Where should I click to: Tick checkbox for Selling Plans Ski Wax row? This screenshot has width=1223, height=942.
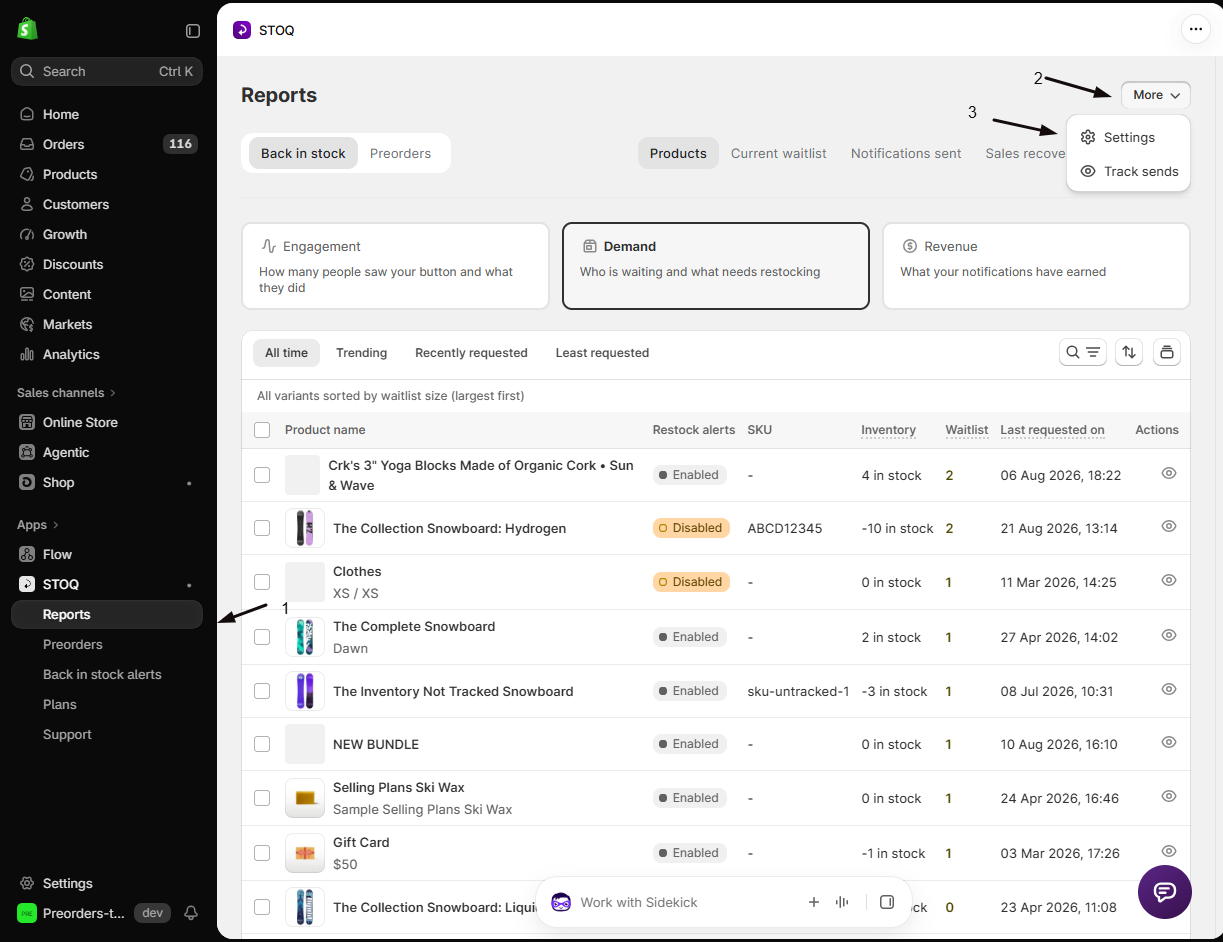click(x=262, y=798)
